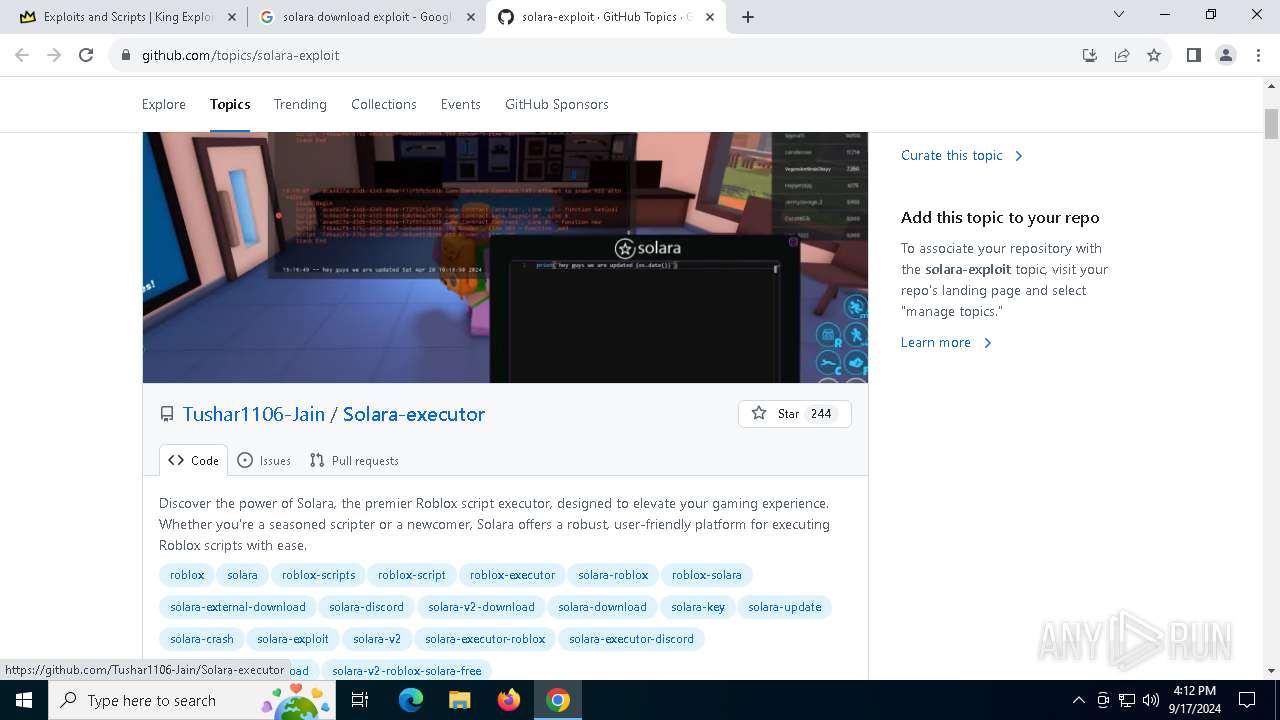1280x720 pixels.
Task: Share this page via share icon
Action: 1122,55
